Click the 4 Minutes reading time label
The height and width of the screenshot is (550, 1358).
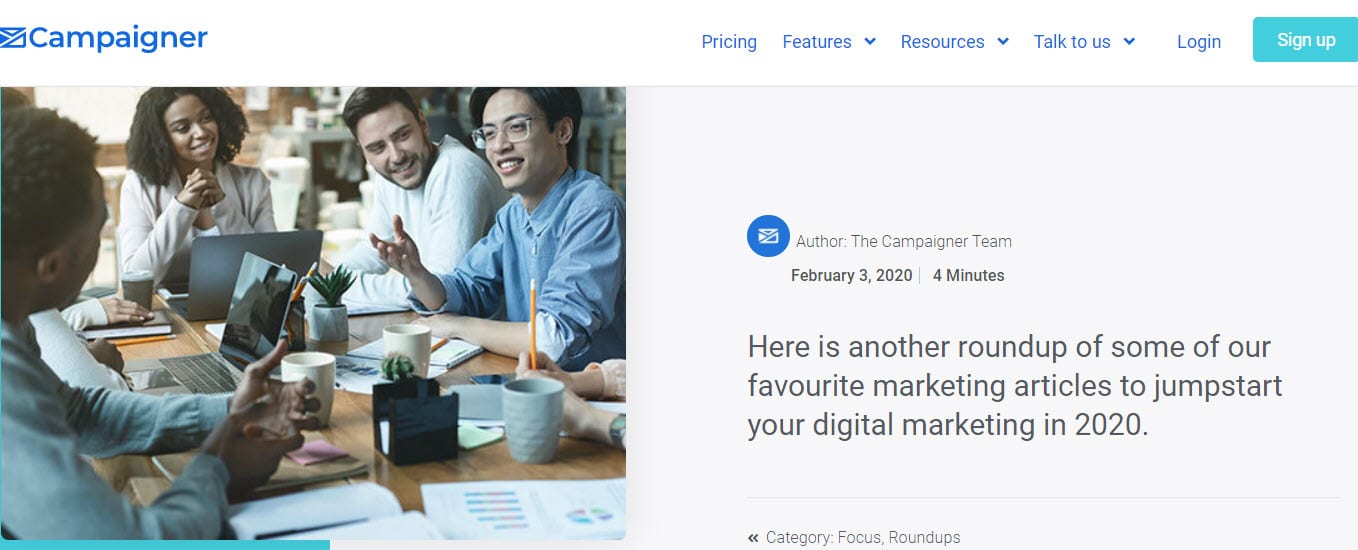coord(968,275)
